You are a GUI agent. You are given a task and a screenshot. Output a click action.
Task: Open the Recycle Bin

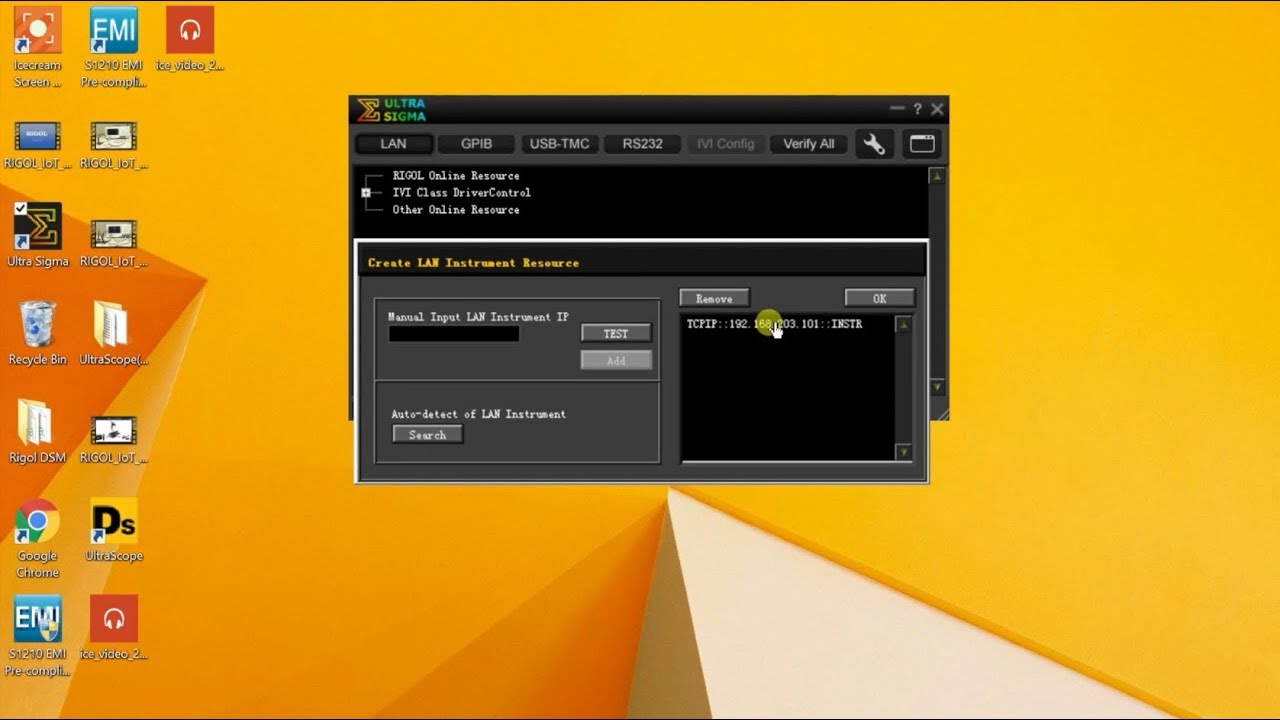(x=38, y=333)
